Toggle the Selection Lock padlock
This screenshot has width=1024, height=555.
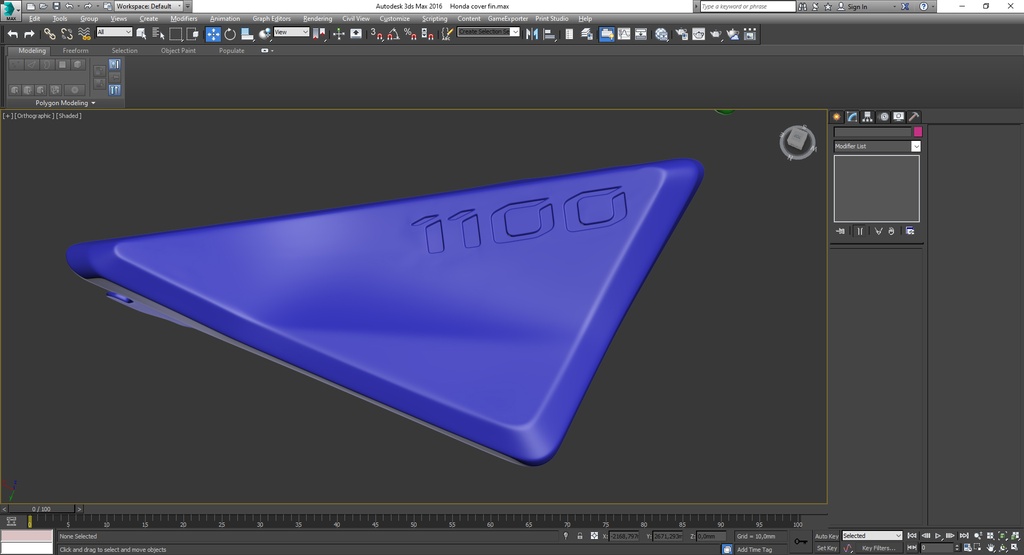(580, 535)
